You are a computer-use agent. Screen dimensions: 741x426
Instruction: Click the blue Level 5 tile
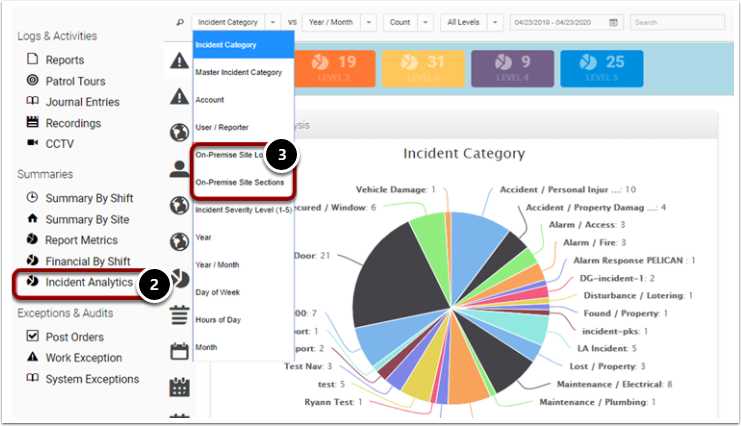tap(602, 69)
